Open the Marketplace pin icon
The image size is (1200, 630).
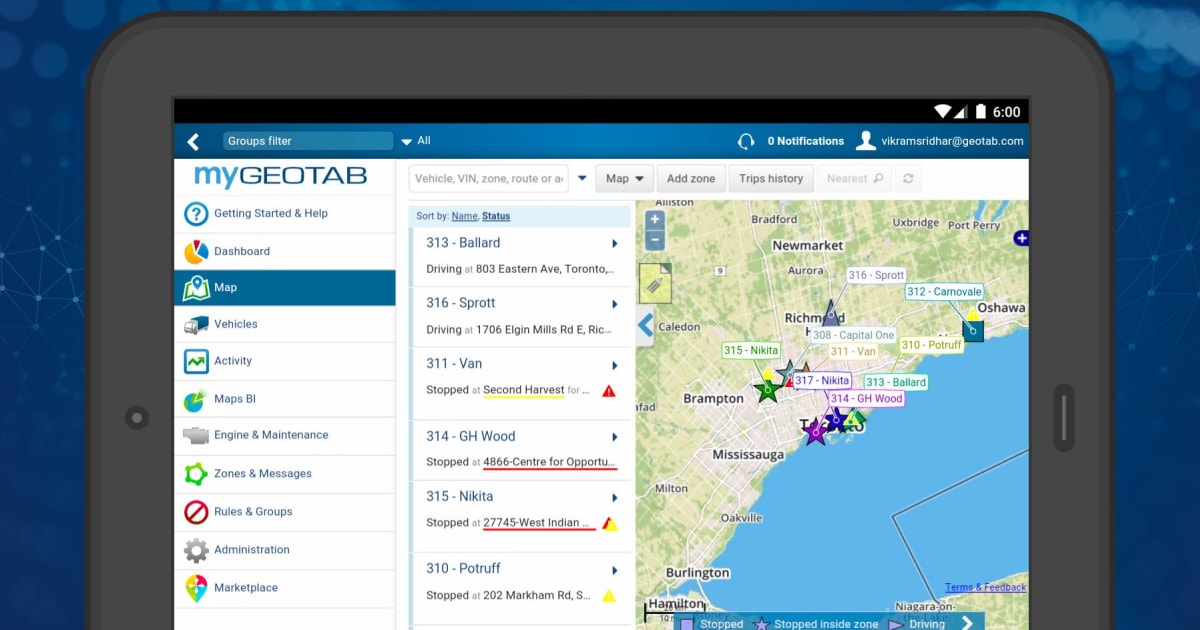click(196, 587)
